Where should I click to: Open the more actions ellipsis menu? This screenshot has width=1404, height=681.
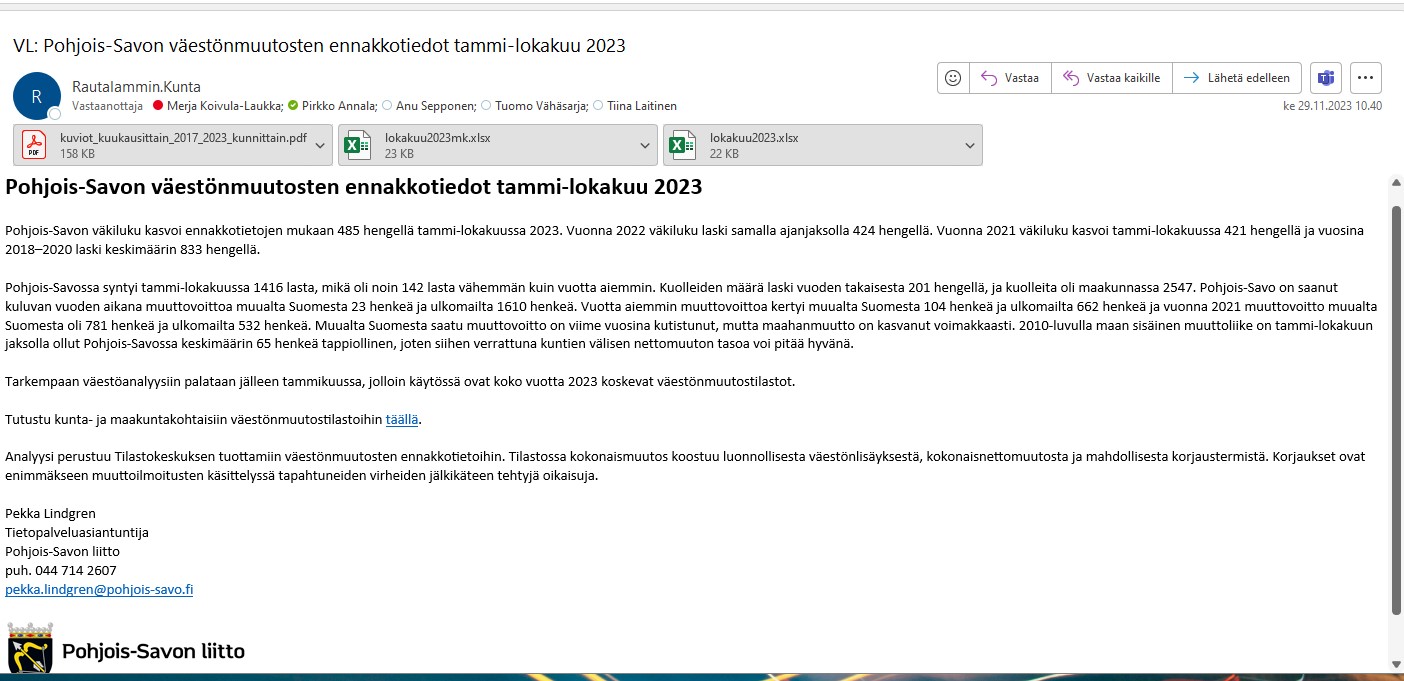[1365, 78]
